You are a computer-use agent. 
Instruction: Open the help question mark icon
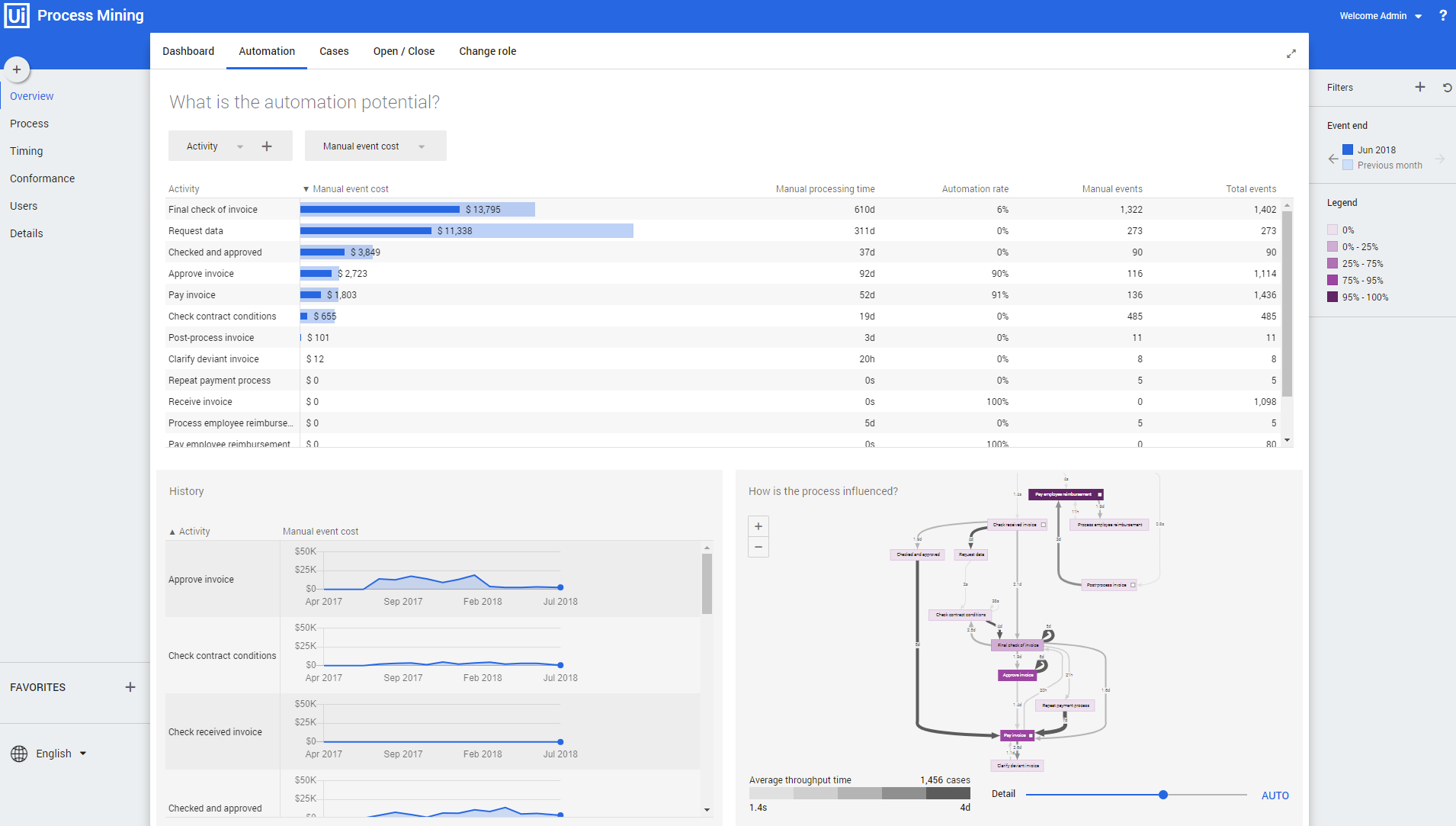pos(1442,15)
